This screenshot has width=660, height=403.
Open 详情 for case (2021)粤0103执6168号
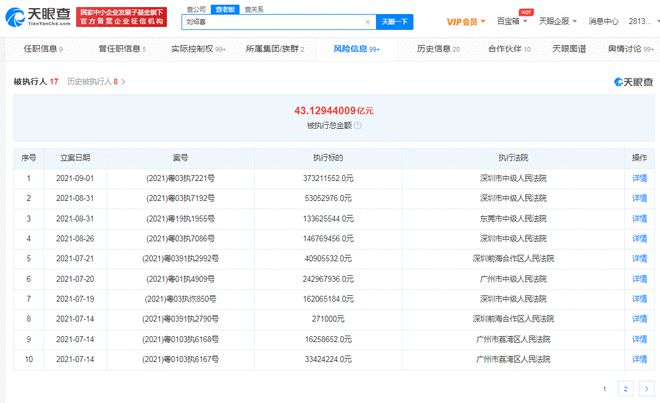pos(639,339)
